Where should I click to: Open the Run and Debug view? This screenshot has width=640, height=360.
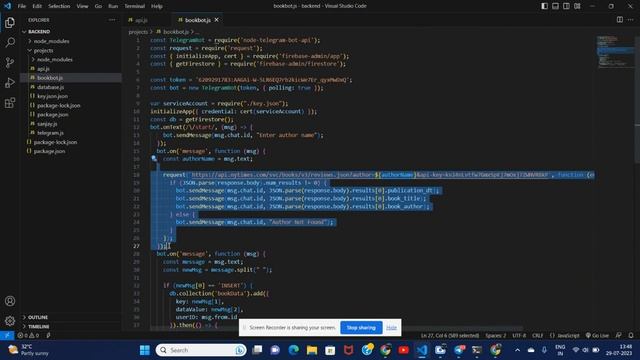click(x=10, y=82)
